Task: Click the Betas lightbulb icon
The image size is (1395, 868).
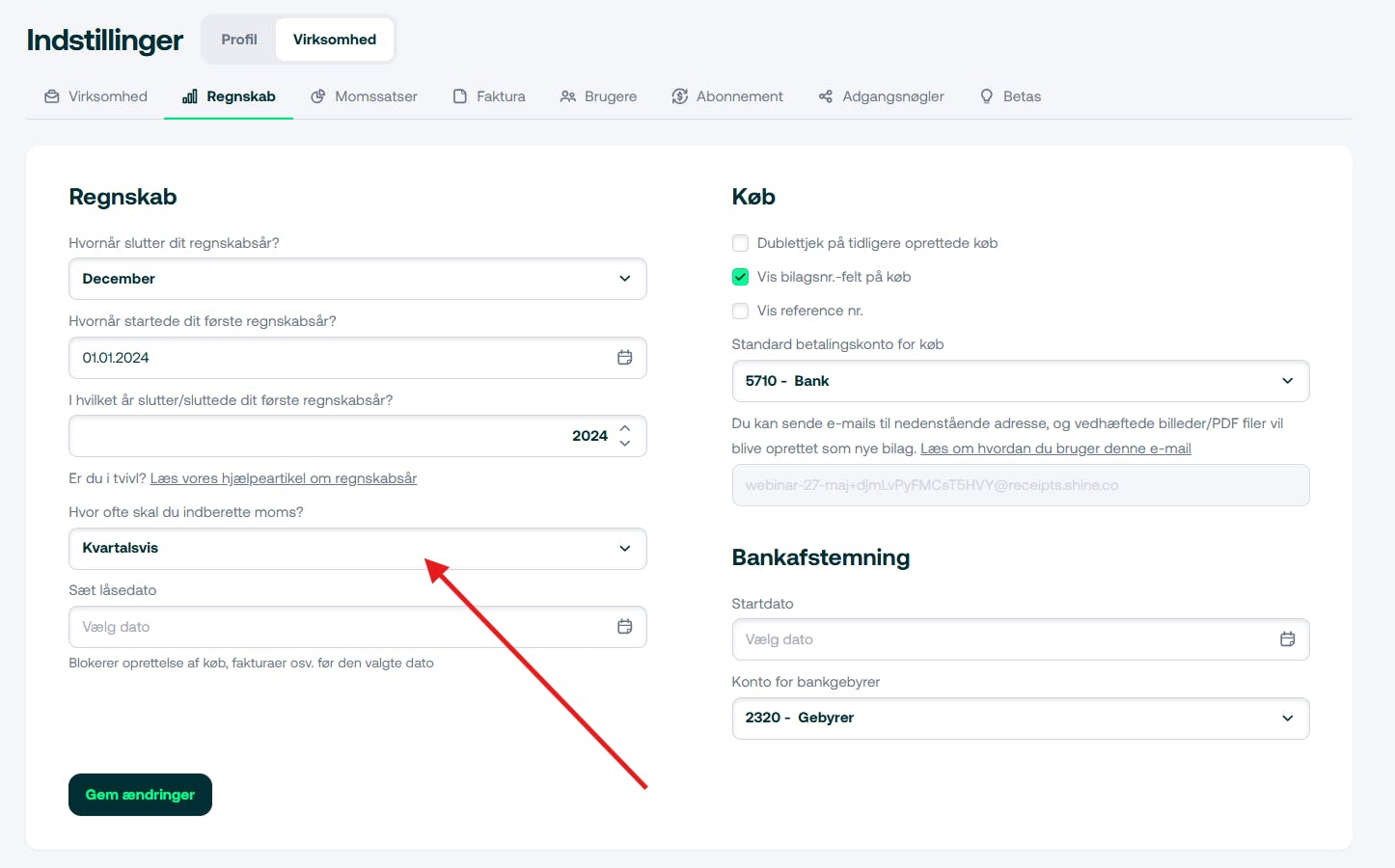Action: pyautogui.click(x=987, y=96)
